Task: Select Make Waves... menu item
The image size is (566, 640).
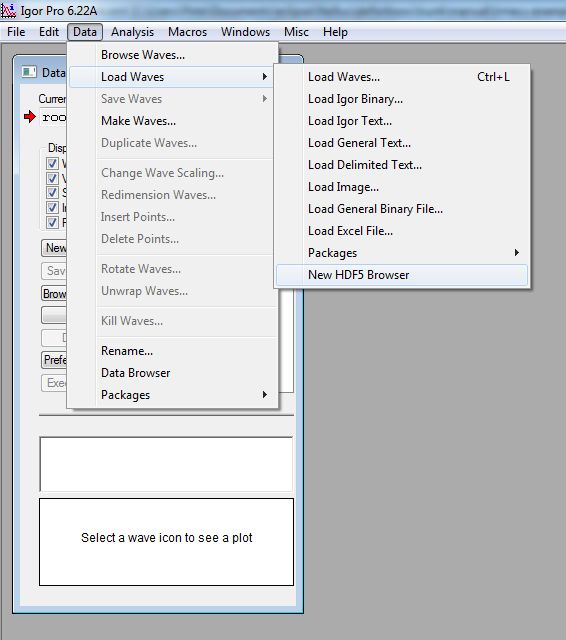Action: point(173,121)
